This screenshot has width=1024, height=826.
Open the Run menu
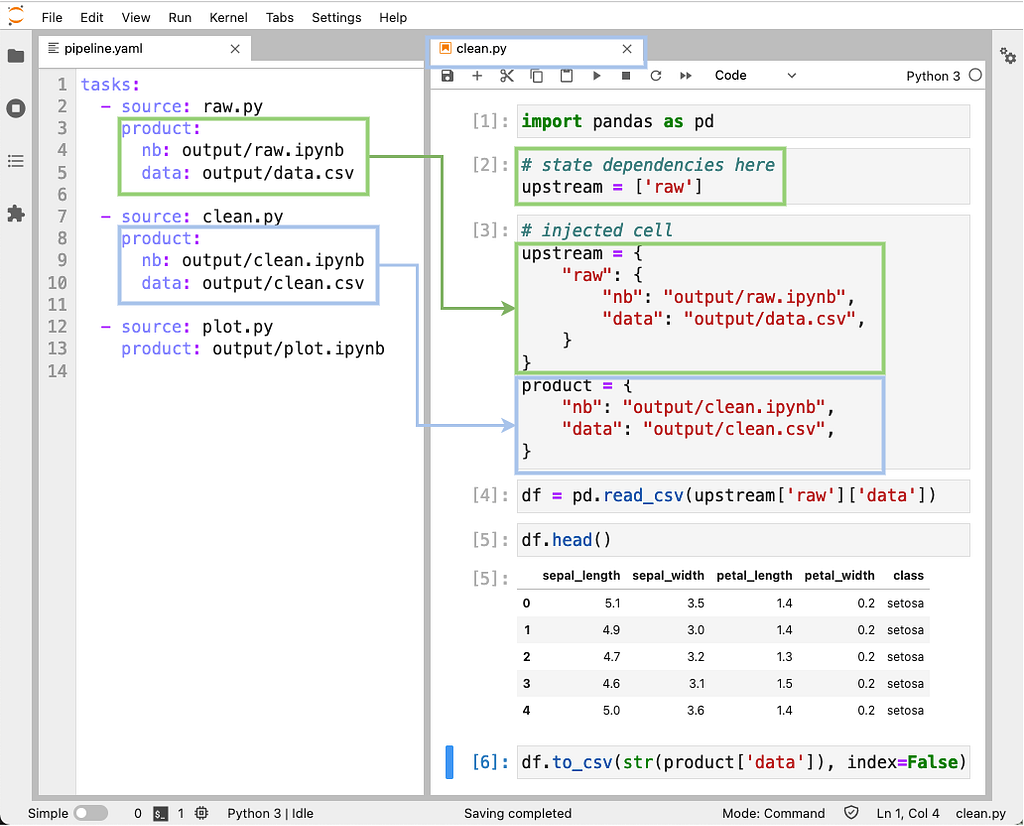[x=180, y=18]
